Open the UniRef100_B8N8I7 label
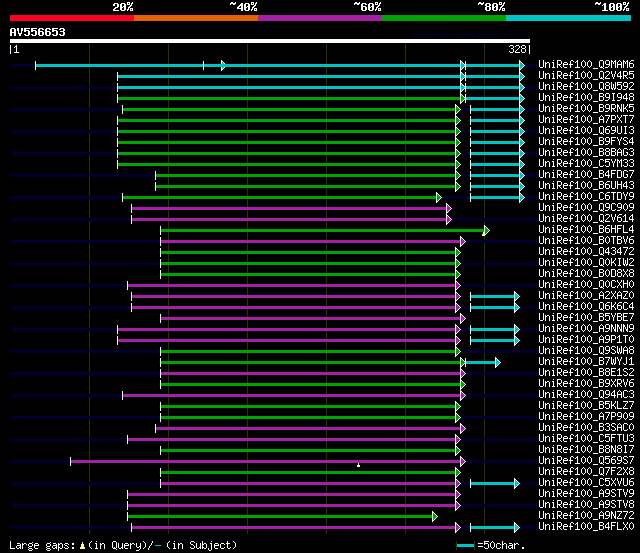The height and width of the screenshot is (553, 640). click(586, 450)
